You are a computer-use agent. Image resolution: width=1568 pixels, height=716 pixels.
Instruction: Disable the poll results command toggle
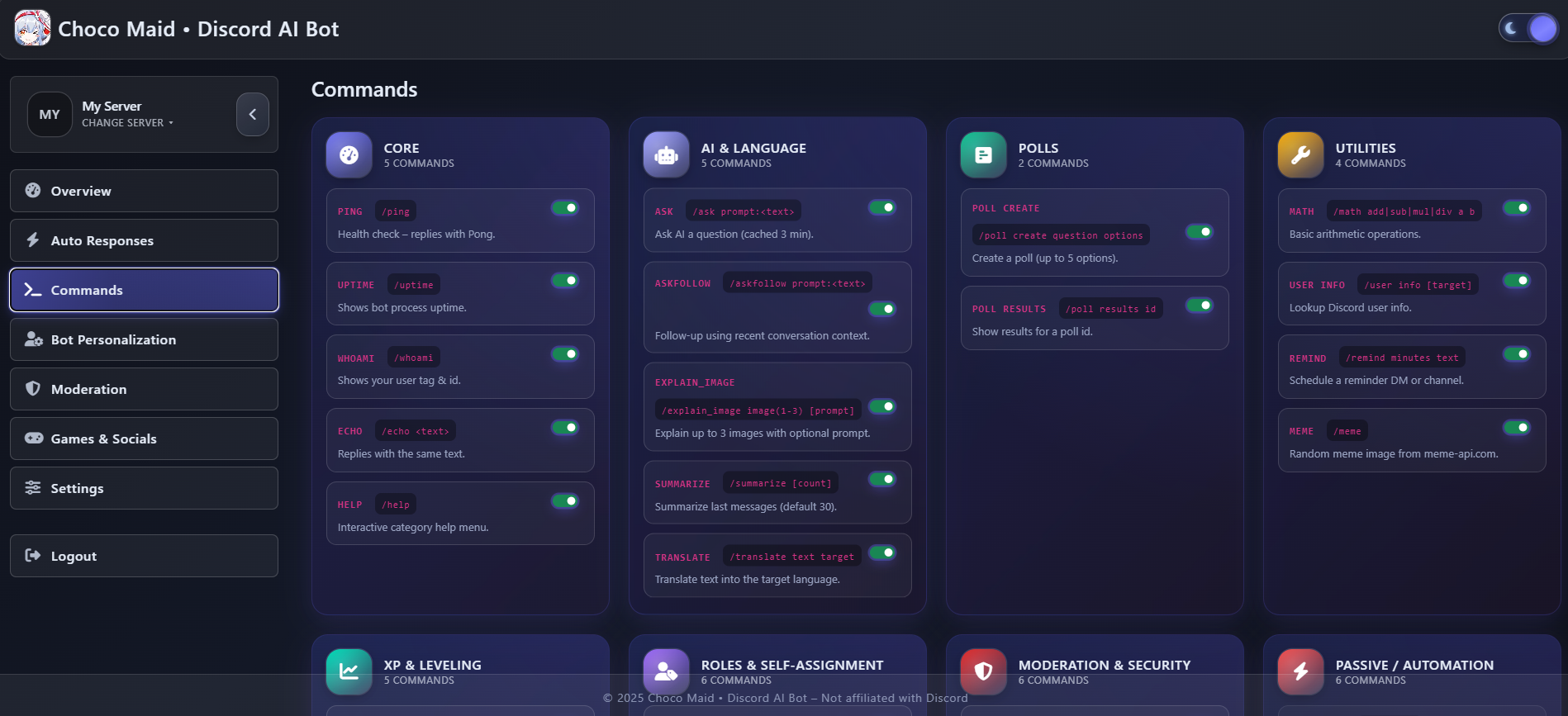pyautogui.click(x=1200, y=306)
